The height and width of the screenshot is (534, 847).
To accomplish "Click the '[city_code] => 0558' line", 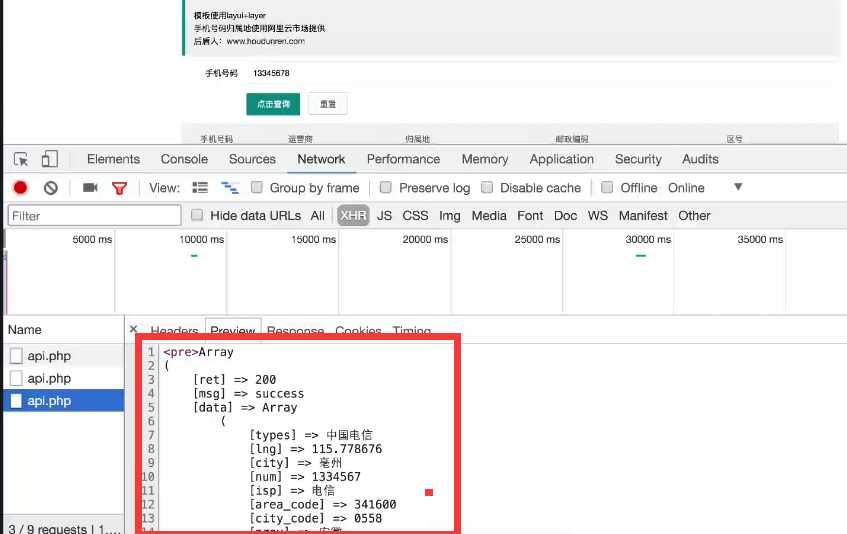I will pyautogui.click(x=315, y=518).
